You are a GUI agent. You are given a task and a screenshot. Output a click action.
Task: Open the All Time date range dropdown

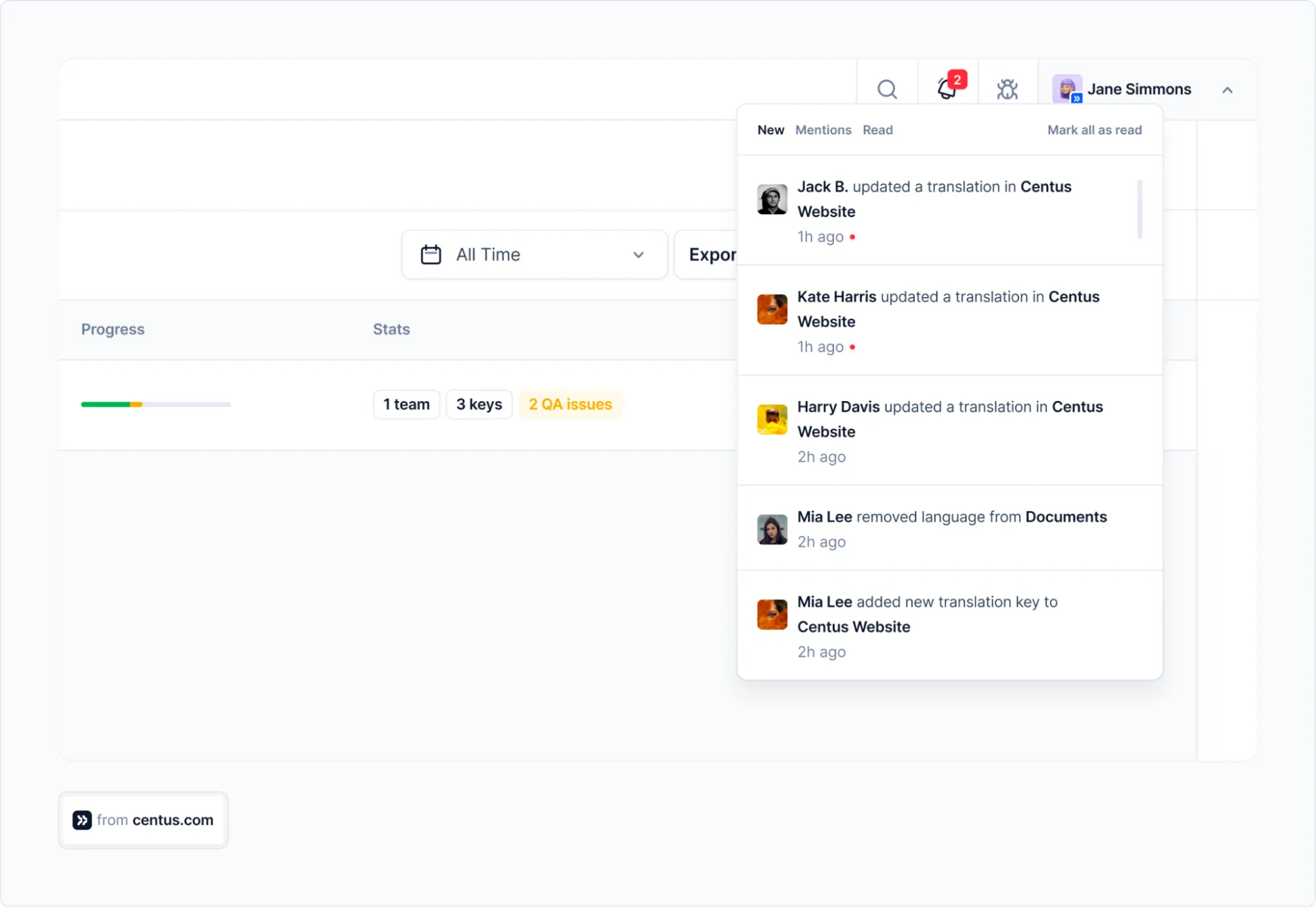tap(533, 254)
